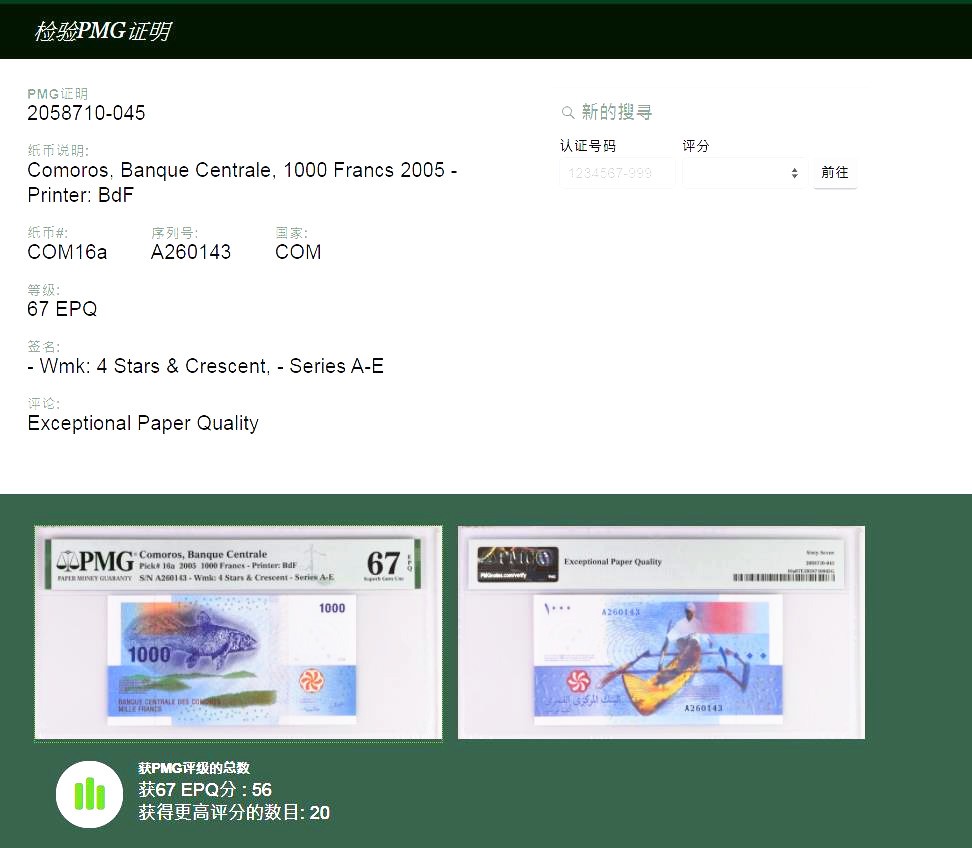Screen dimensions: 972x848
Task: Select the grade text 67 EPQ
Action: click(x=62, y=309)
